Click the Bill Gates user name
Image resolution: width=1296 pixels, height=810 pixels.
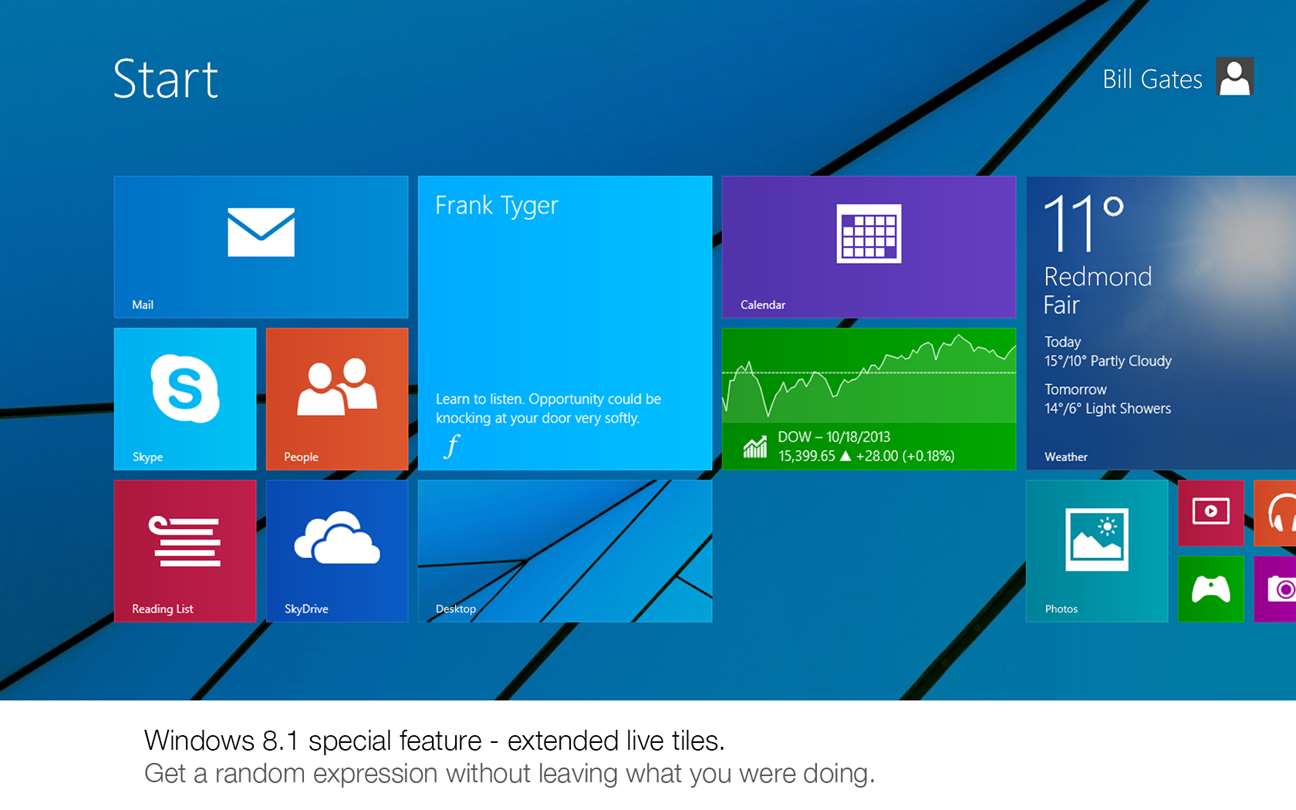(1152, 79)
